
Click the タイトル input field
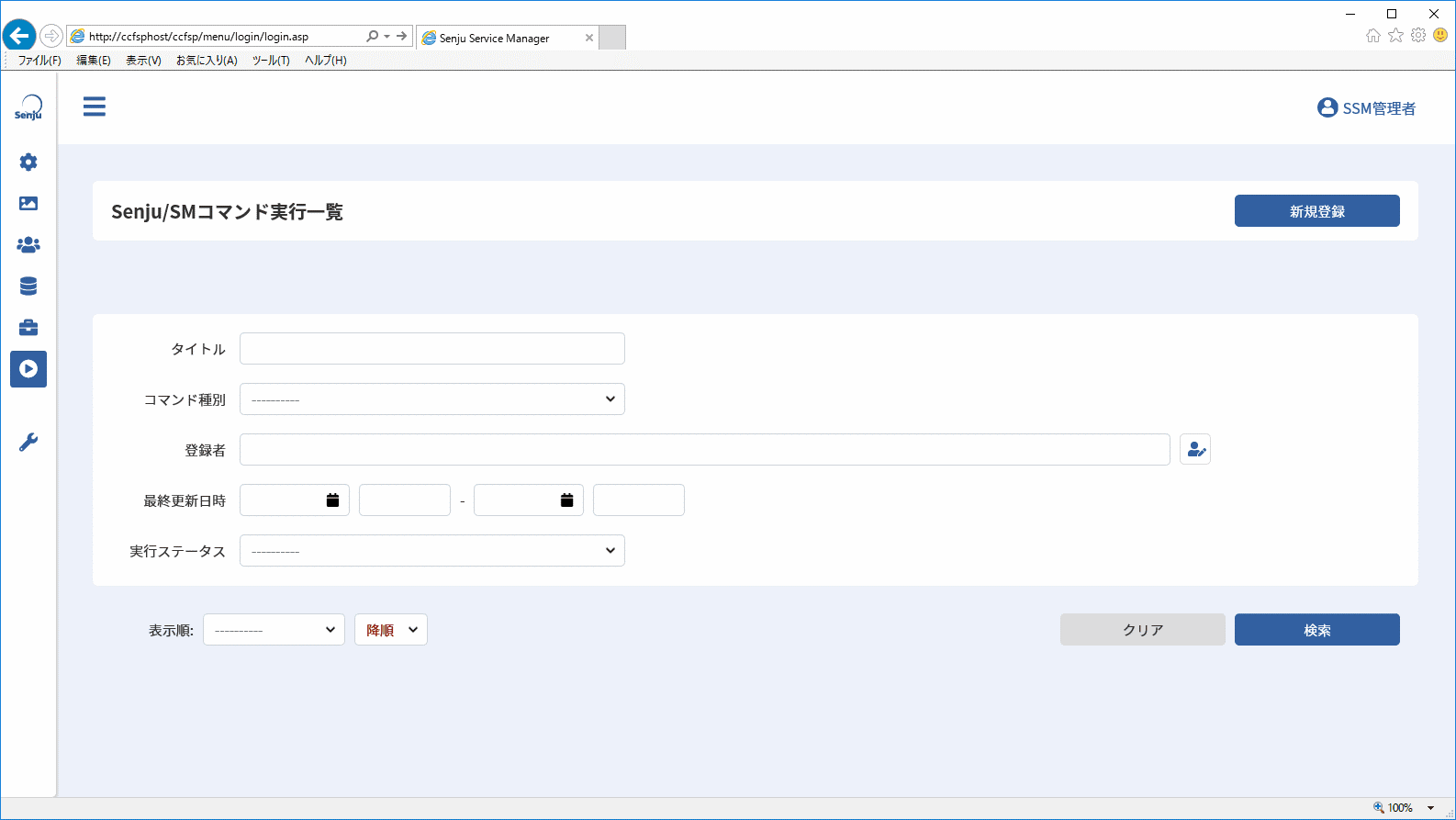pyautogui.click(x=432, y=349)
